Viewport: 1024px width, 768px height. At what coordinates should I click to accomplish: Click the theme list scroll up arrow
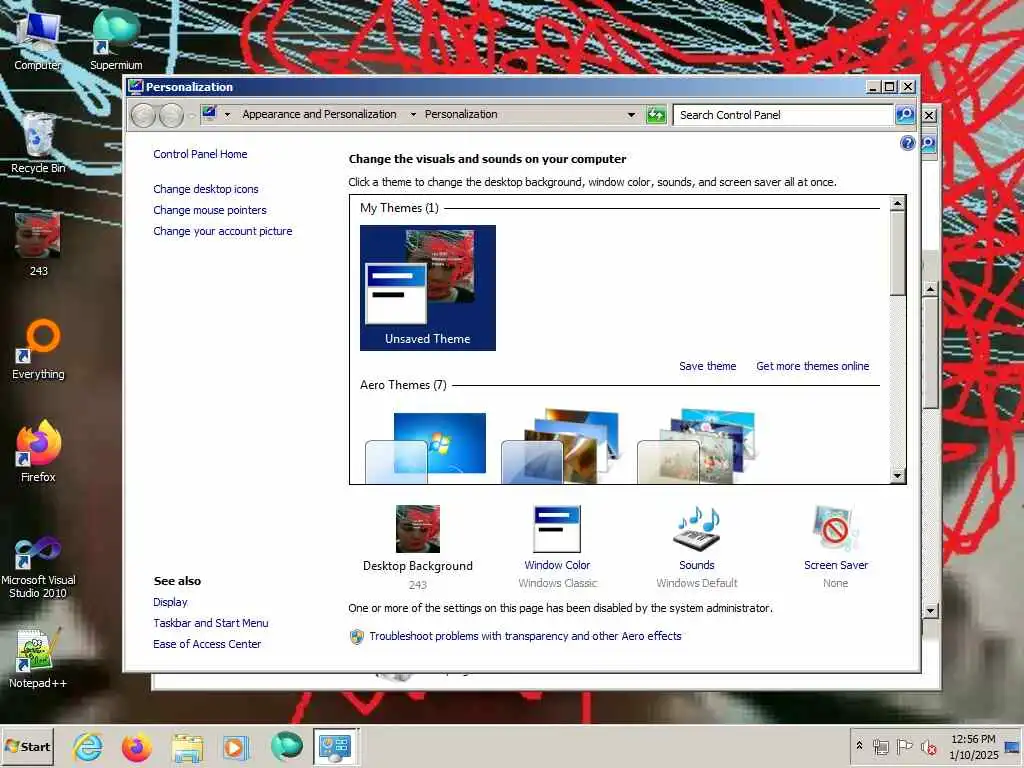tap(898, 203)
